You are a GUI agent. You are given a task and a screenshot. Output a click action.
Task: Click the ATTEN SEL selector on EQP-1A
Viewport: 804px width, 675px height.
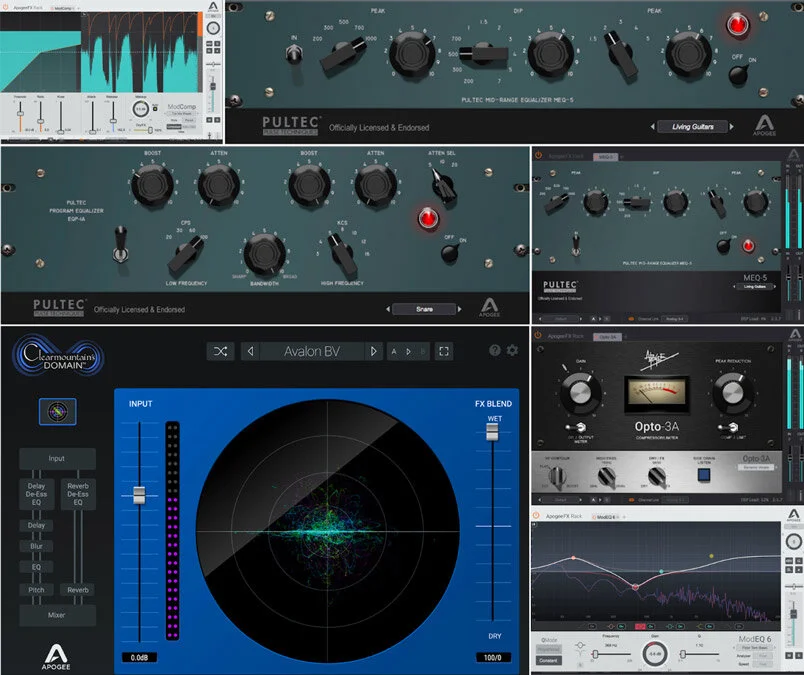point(443,186)
